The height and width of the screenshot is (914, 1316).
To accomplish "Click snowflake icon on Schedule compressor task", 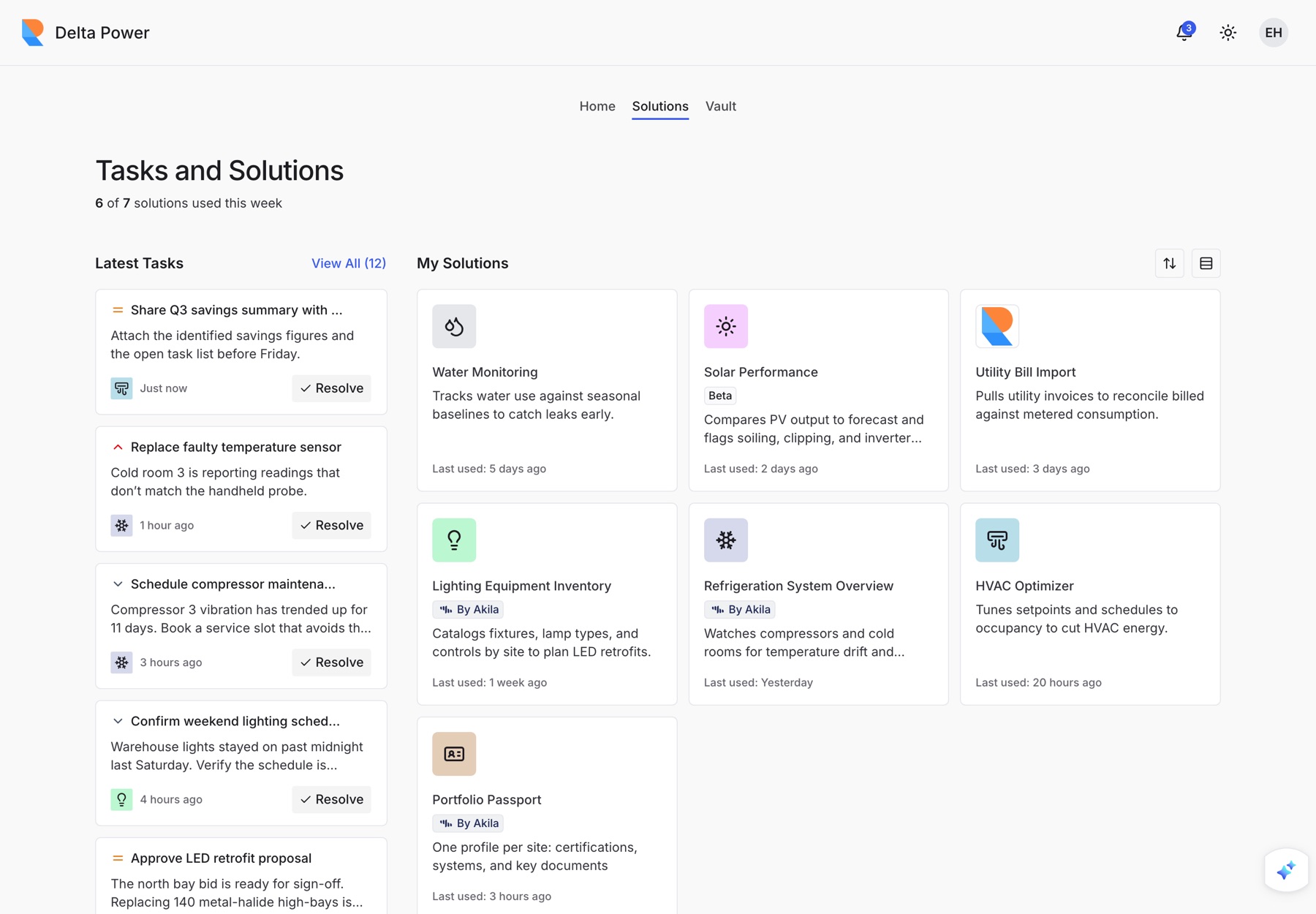I will [121, 662].
